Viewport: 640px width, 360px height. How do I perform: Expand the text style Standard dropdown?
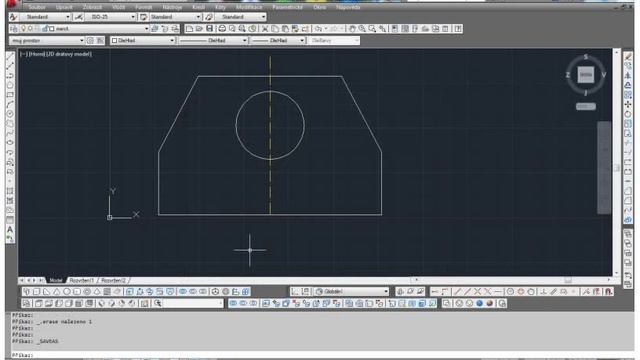point(68,17)
